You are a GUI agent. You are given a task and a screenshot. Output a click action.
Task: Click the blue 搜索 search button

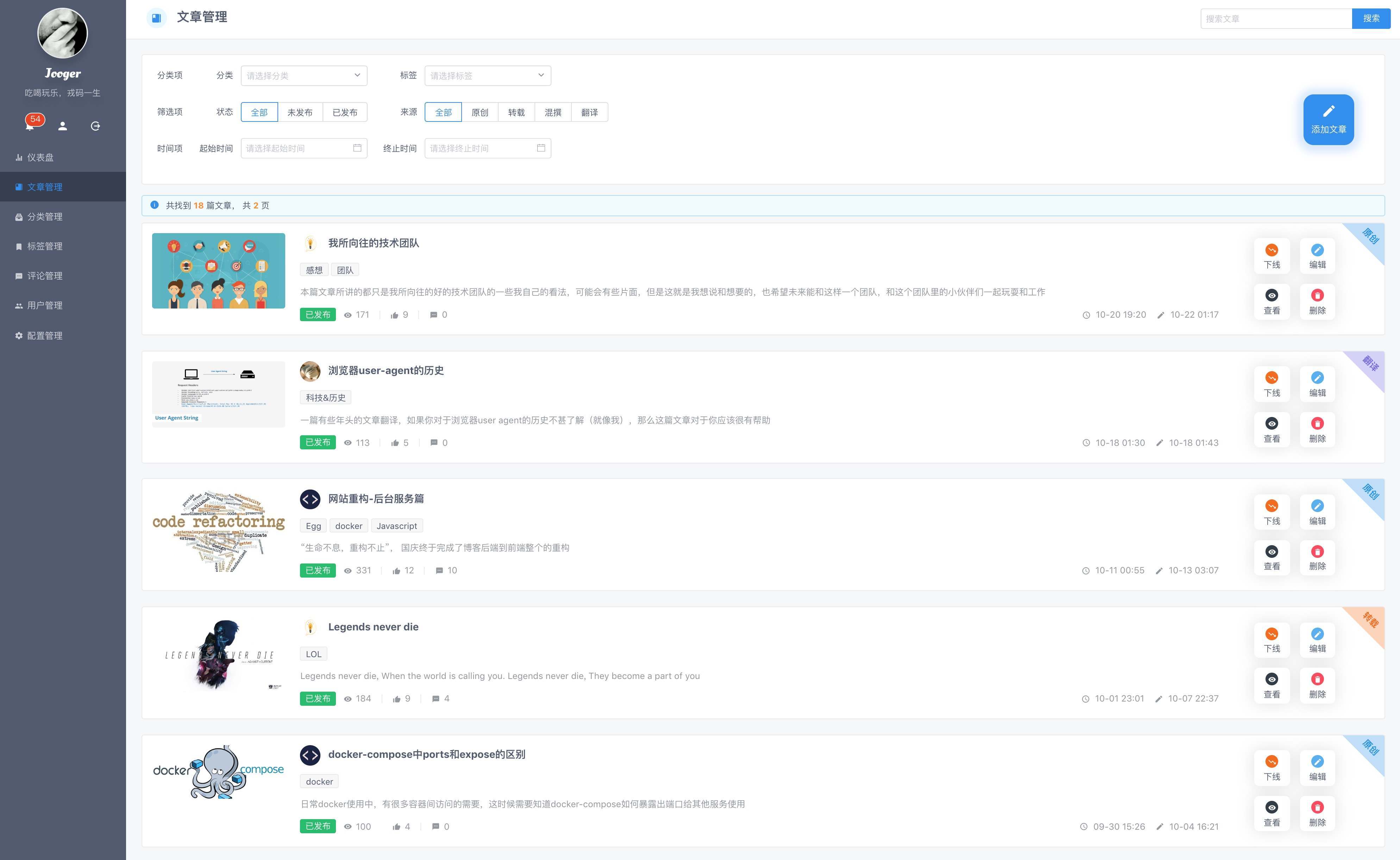point(1370,18)
